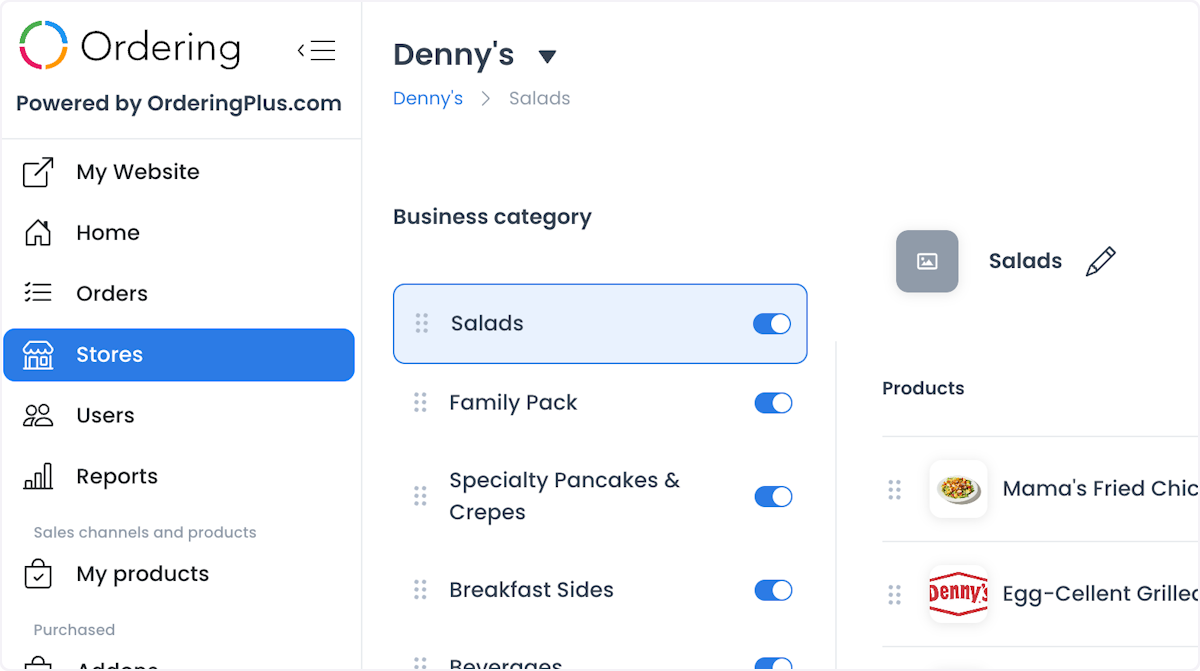Click the Salads breadcrumb text
1200x671 pixels.
[x=540, y=98]
